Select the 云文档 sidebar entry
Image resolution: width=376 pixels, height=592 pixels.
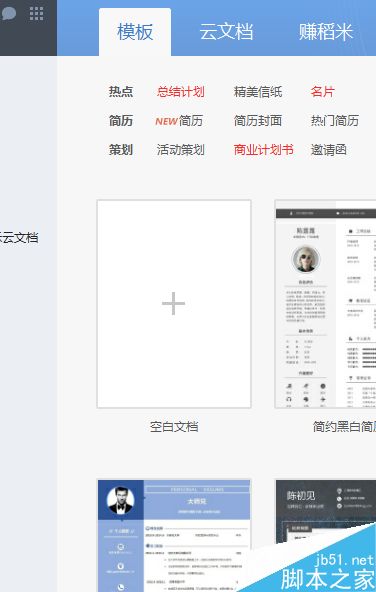[x=19, y=238]
